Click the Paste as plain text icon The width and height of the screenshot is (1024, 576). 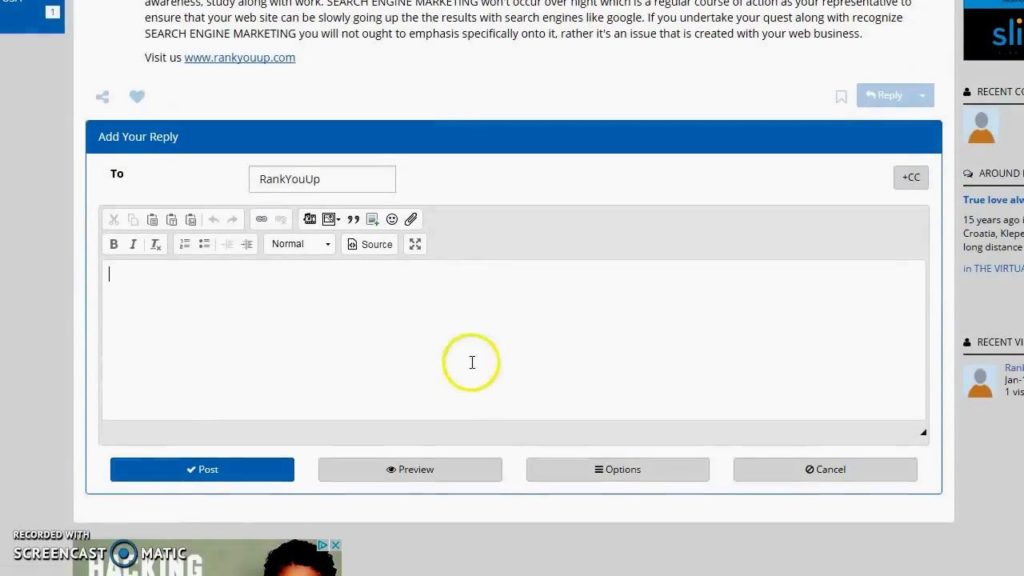coord(172,219)
